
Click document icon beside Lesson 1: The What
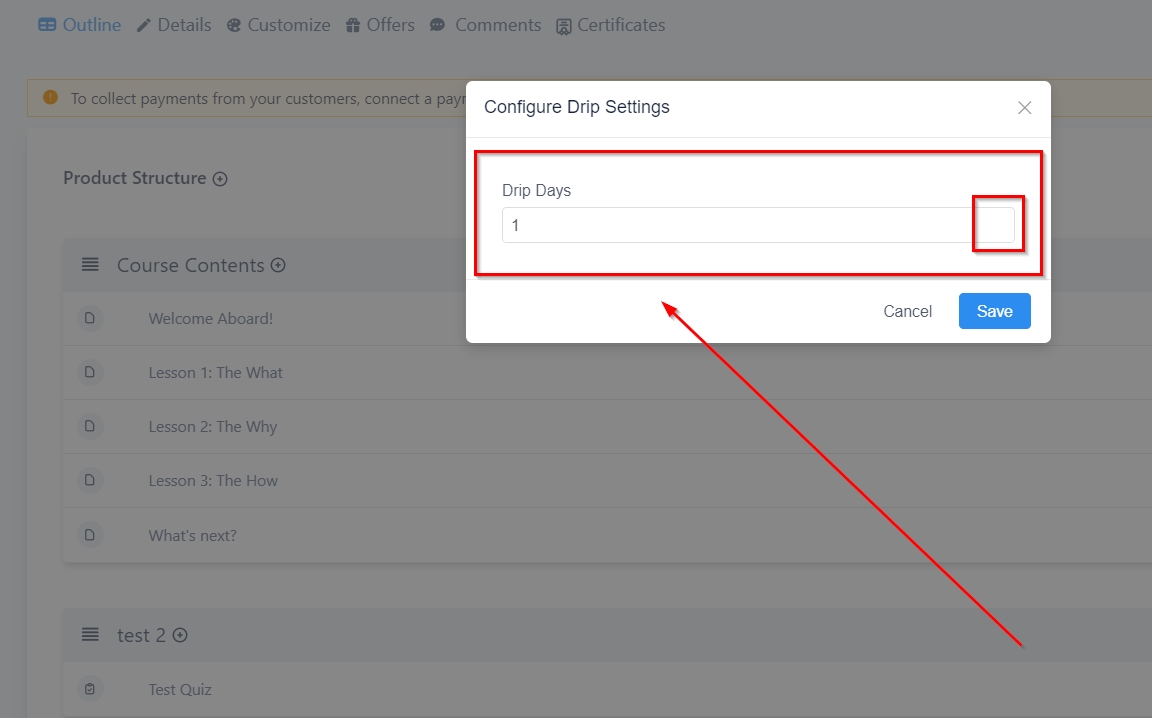[x=90, y=373]
